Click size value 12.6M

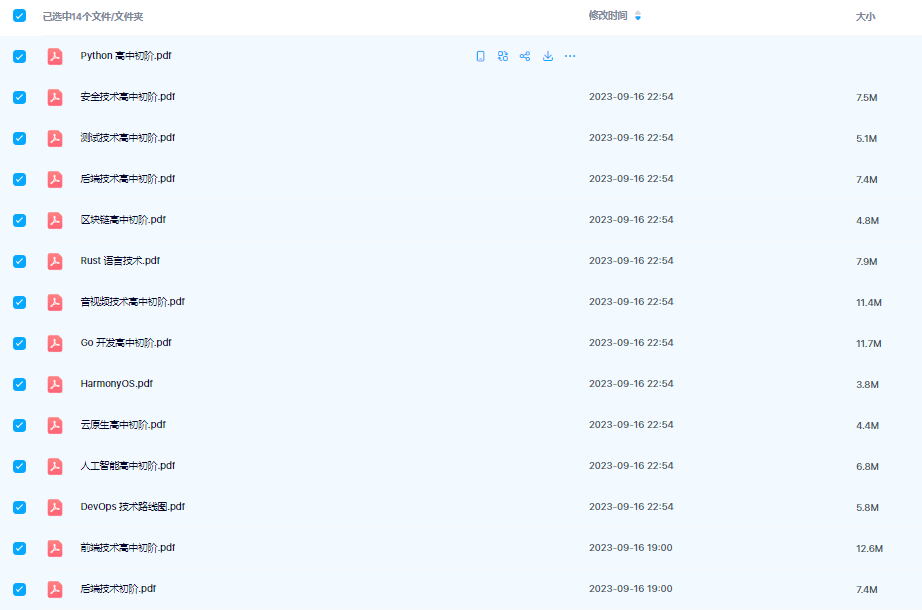tap(869, 549)
